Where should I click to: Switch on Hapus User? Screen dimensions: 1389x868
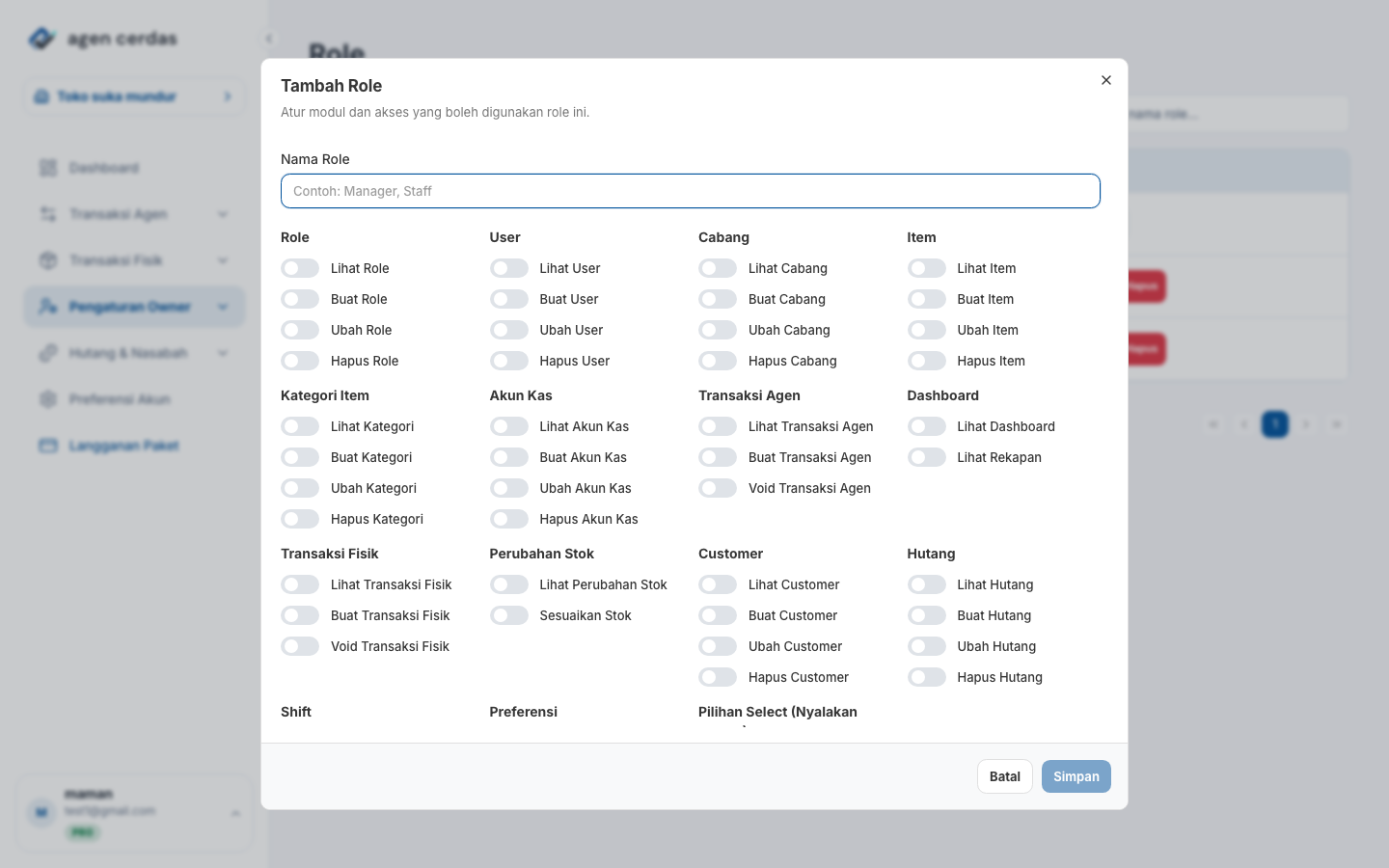[509, 361]
